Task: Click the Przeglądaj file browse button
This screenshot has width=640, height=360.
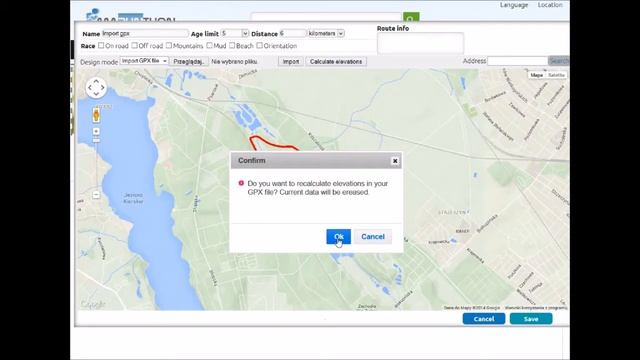Action: pos(189,62)
